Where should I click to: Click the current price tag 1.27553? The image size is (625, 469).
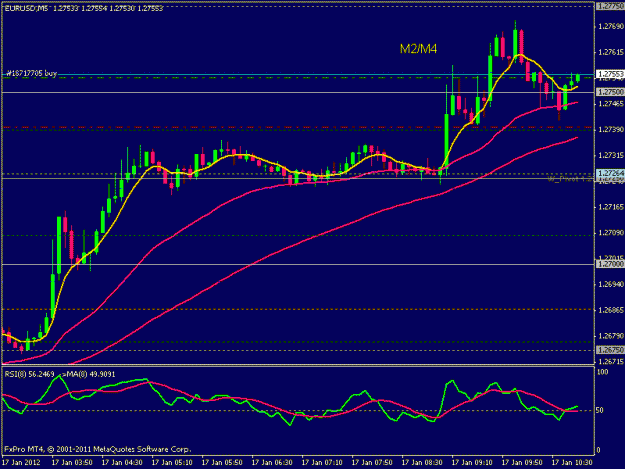pyautogui.click(x=610, y=75)
